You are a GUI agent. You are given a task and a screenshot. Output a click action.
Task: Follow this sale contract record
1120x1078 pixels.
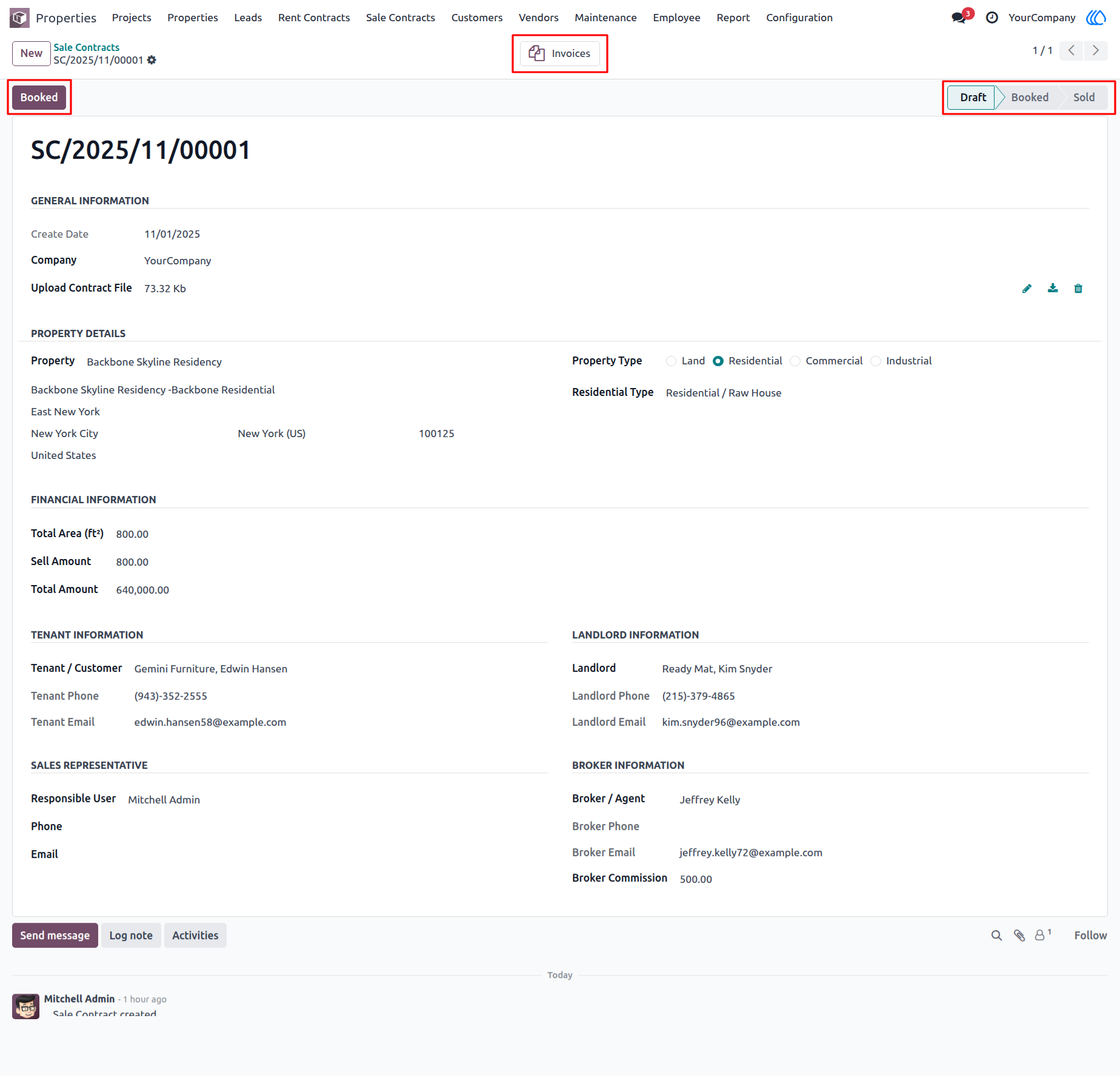click(x=1090, y=936)
